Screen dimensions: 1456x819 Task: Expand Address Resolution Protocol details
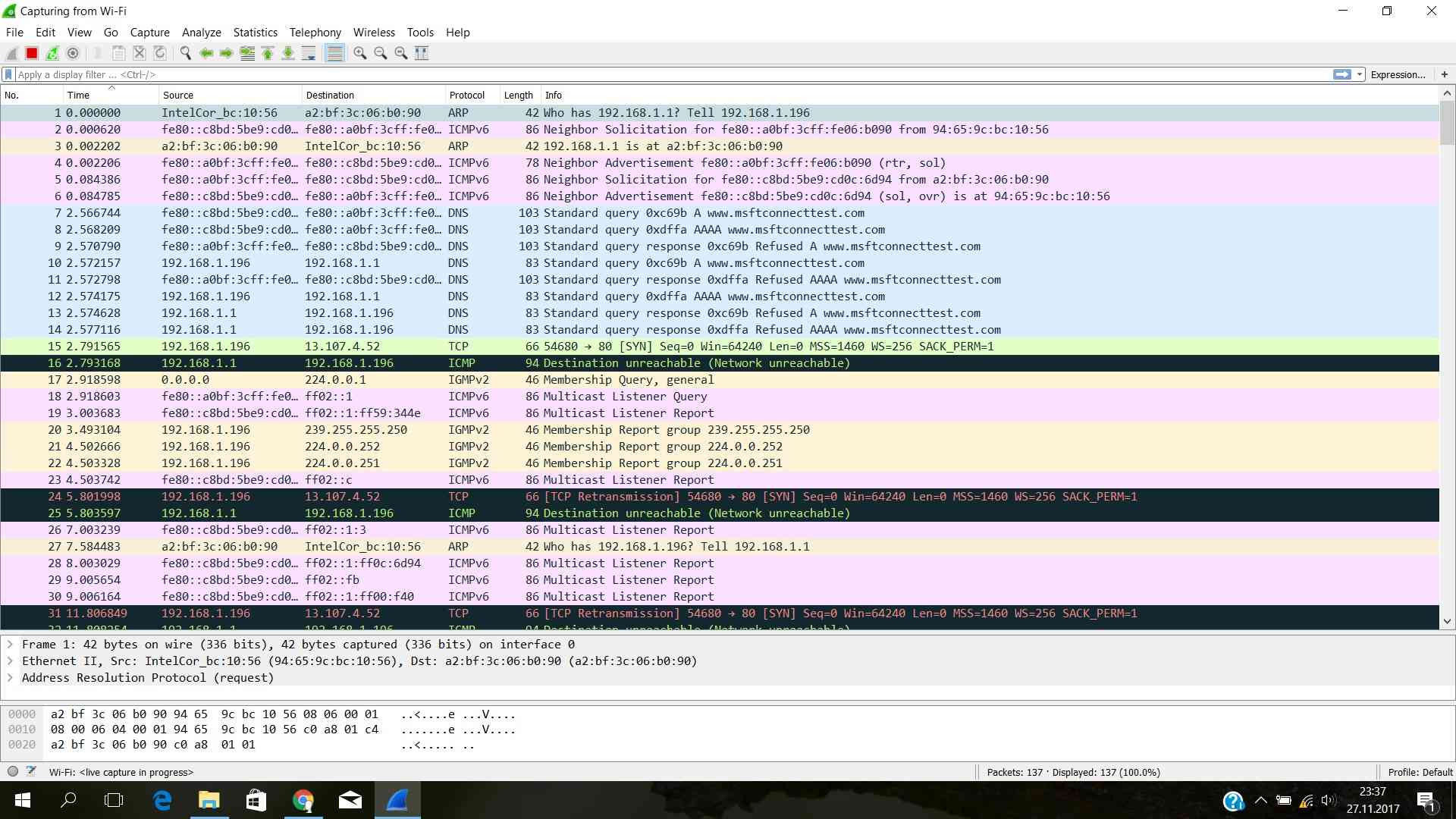point(10,678)
